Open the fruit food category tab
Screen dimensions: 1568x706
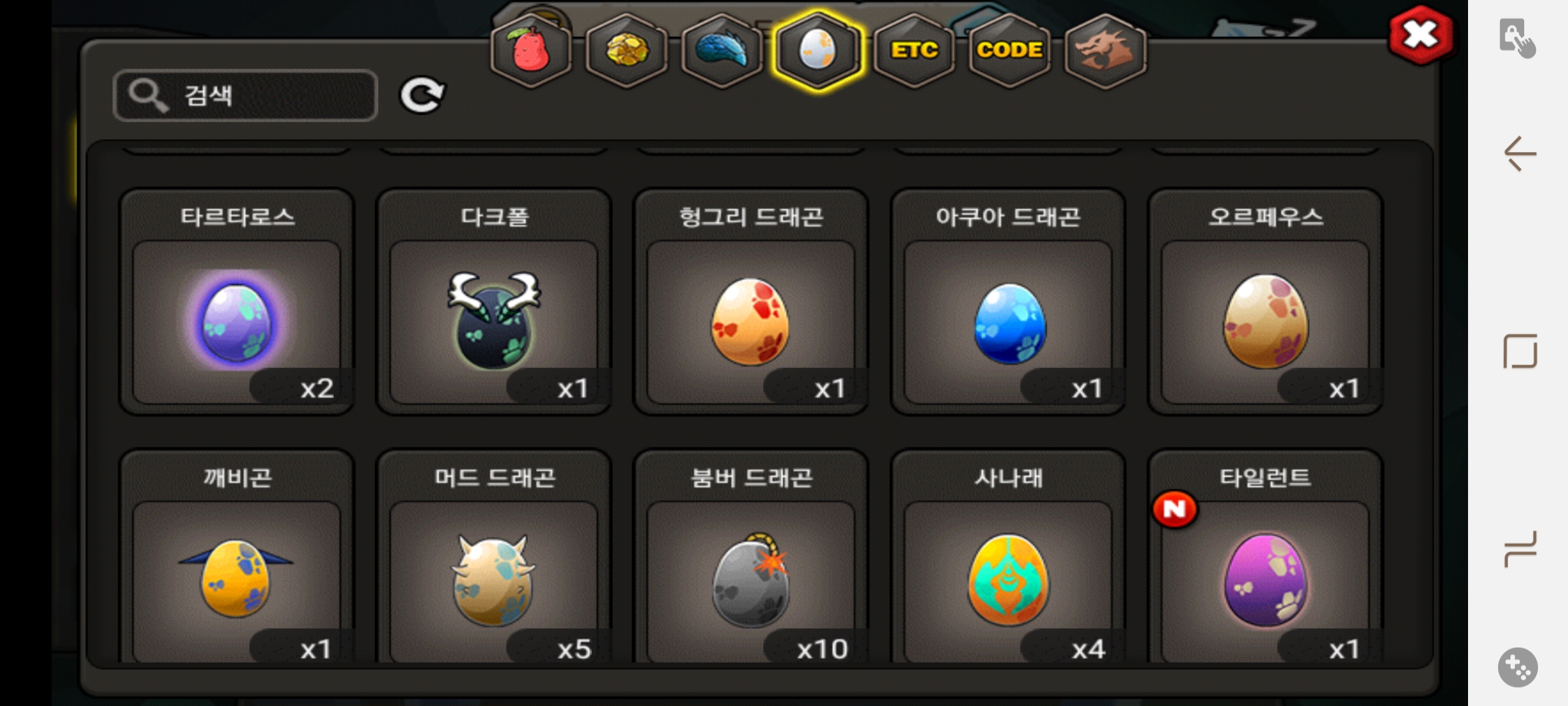[531, 50]
